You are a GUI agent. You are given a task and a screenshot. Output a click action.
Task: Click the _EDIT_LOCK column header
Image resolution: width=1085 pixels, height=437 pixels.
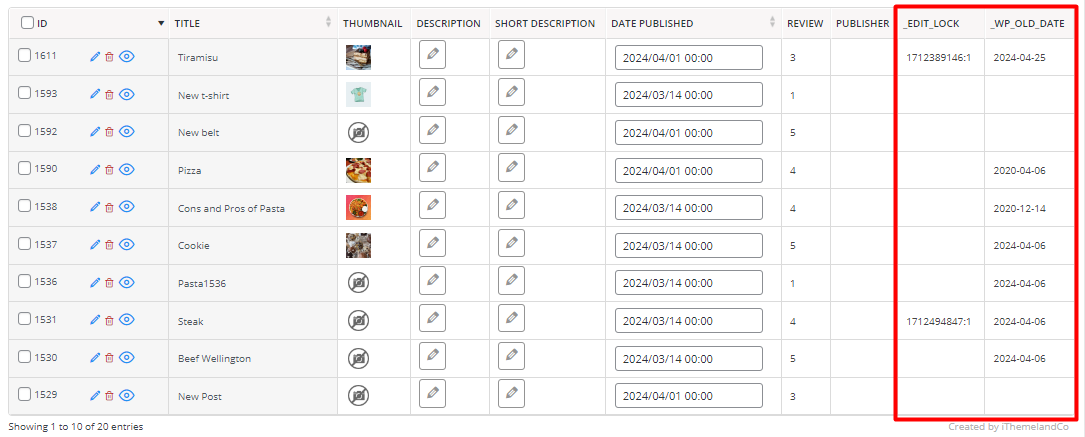tap(931, 24)
